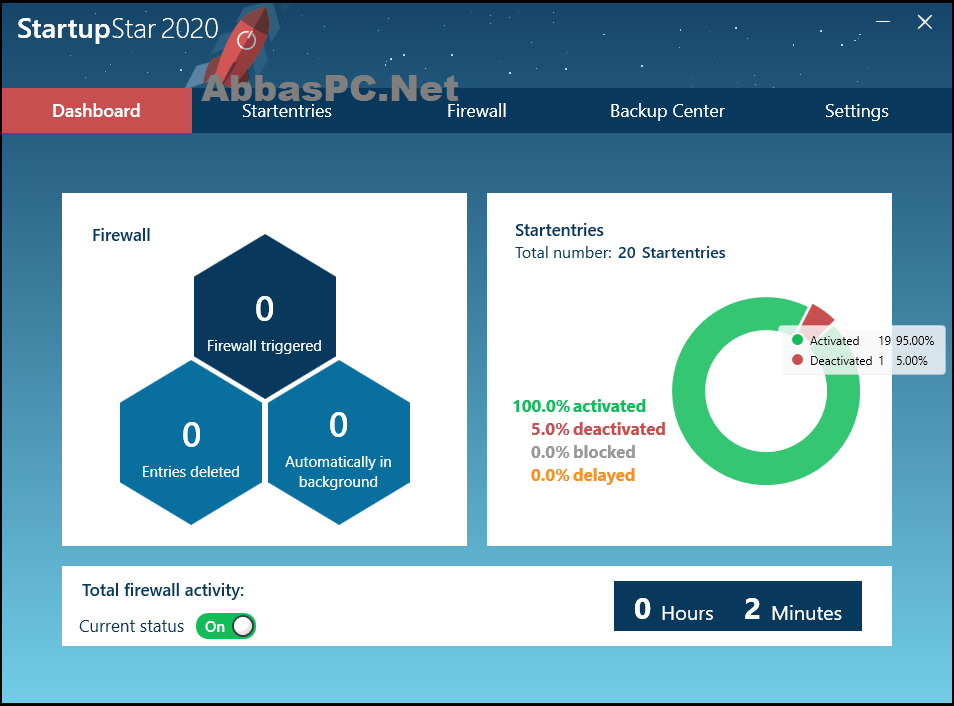This screenshot has width=954, height=706.
Task: Go to the Backup Center tab
Action: [667, 111]
